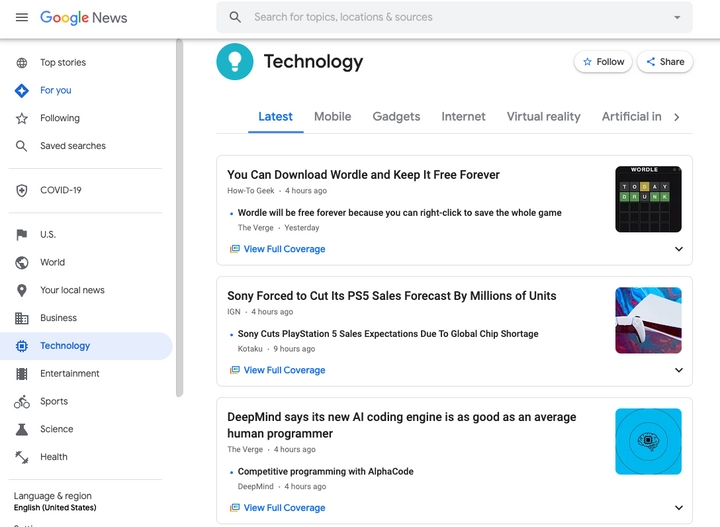Image resolution: width=720 pixels, height=527 pixels.
Task: Click the COVID-19 shield icon
Action: [x=22, y=191]
